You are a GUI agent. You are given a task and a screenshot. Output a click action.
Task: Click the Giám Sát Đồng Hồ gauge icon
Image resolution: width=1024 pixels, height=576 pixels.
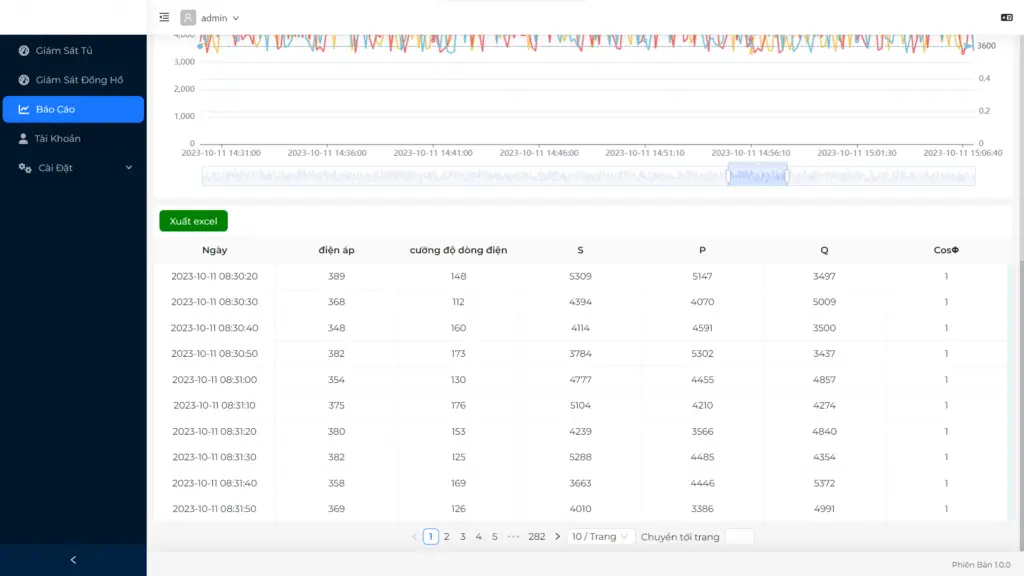(x=24, y=80)
